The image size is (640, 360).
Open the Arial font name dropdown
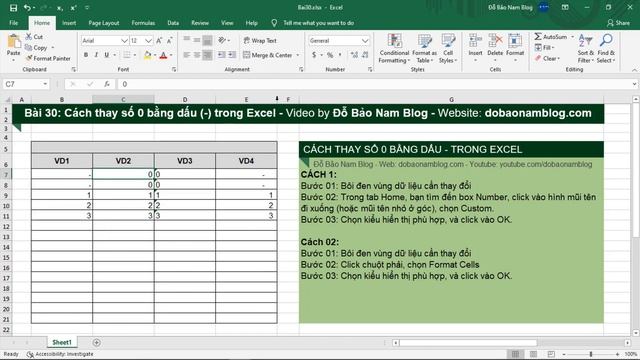click(x=124, y=41)
